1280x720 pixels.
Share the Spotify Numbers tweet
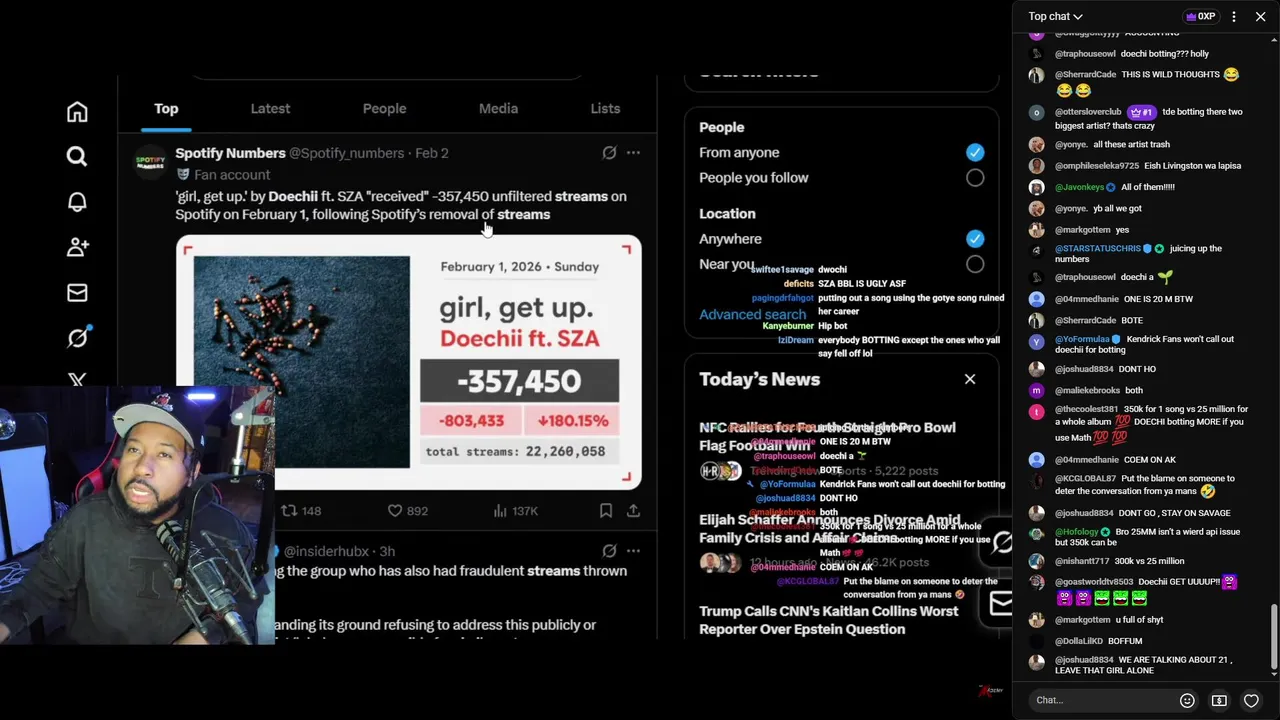click(633, 511)
